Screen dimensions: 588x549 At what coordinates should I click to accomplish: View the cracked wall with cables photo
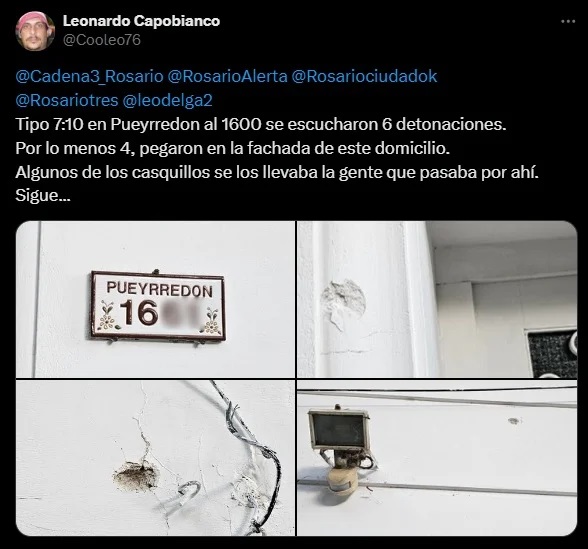pyautogui.click(x=155, y=458)
